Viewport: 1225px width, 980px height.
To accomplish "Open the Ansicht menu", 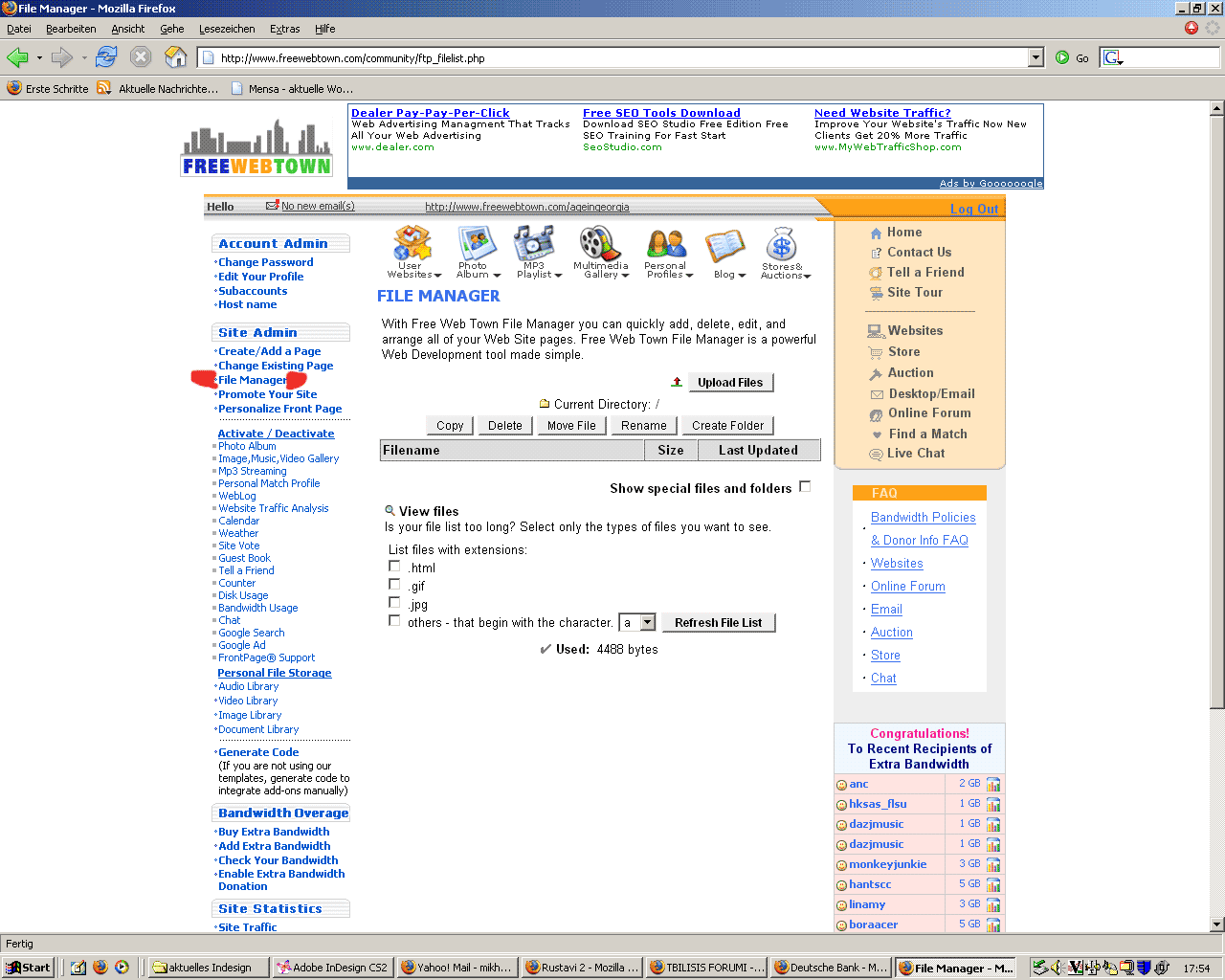I will coord(128,29).
